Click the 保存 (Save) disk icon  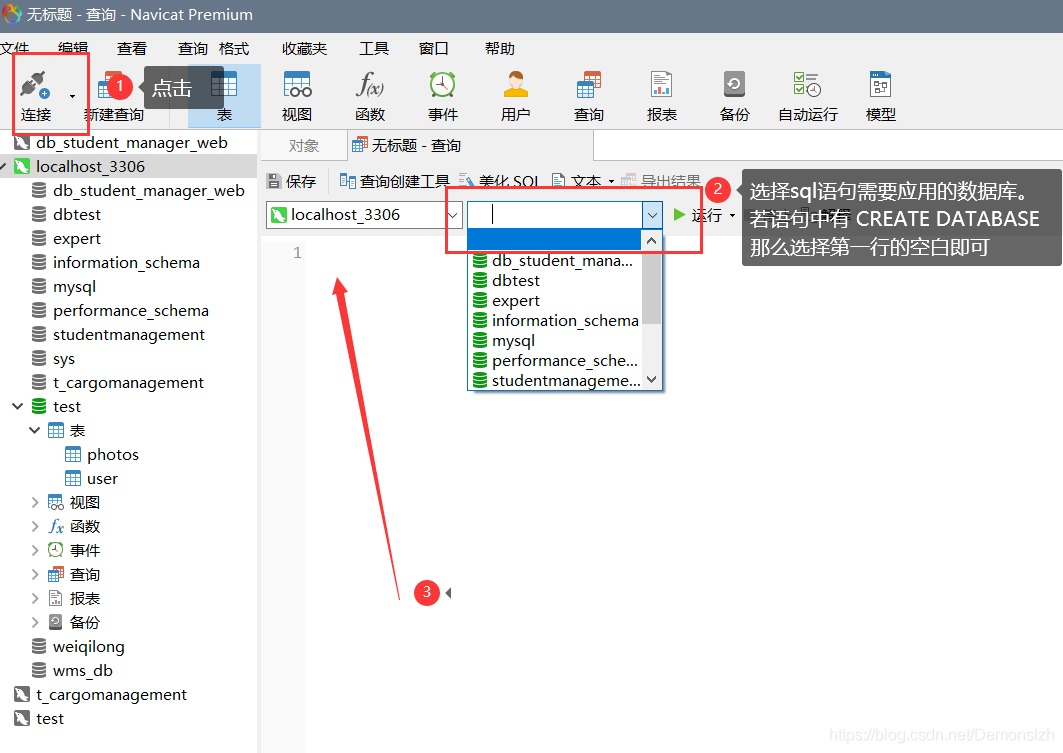(274, 181)
